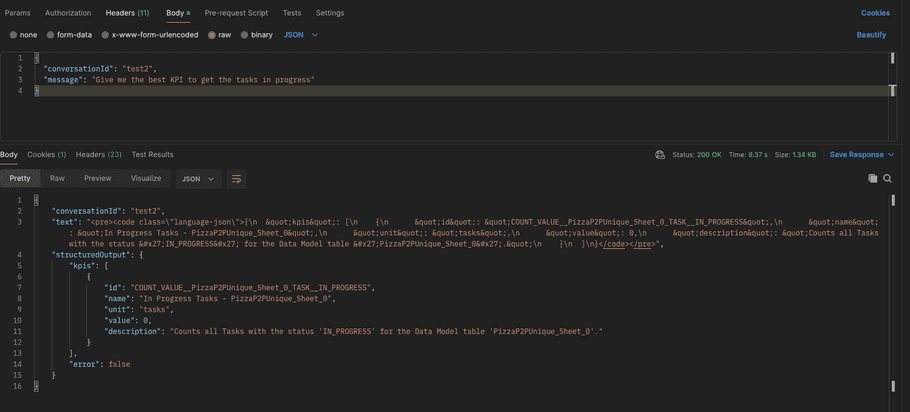Image resolution: width=910 pixels, height=412 pixels.
Task: Open the response Body tab
Action: click(9, 154)
